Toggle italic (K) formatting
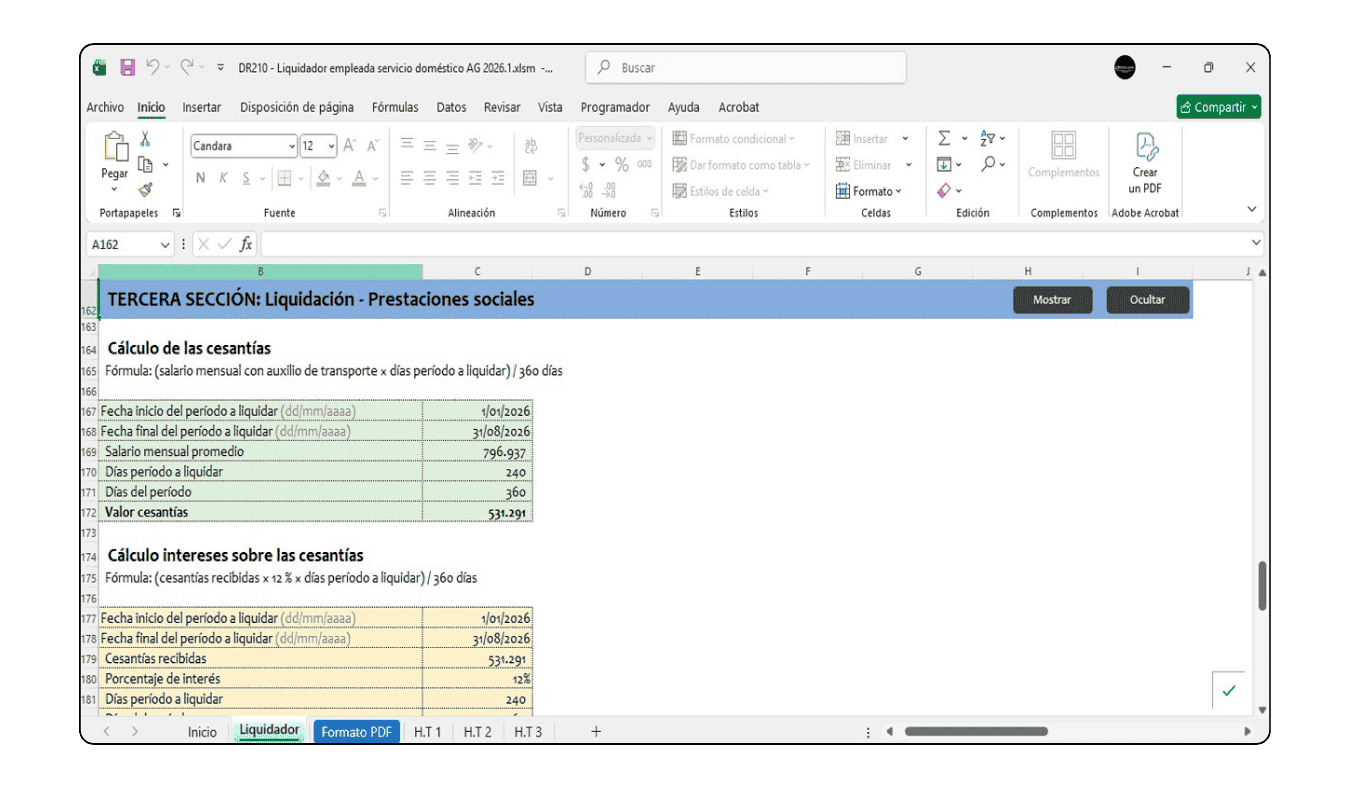Image resolution: width=1350 pixels, height=788 pixels. [x=223, y=178]
